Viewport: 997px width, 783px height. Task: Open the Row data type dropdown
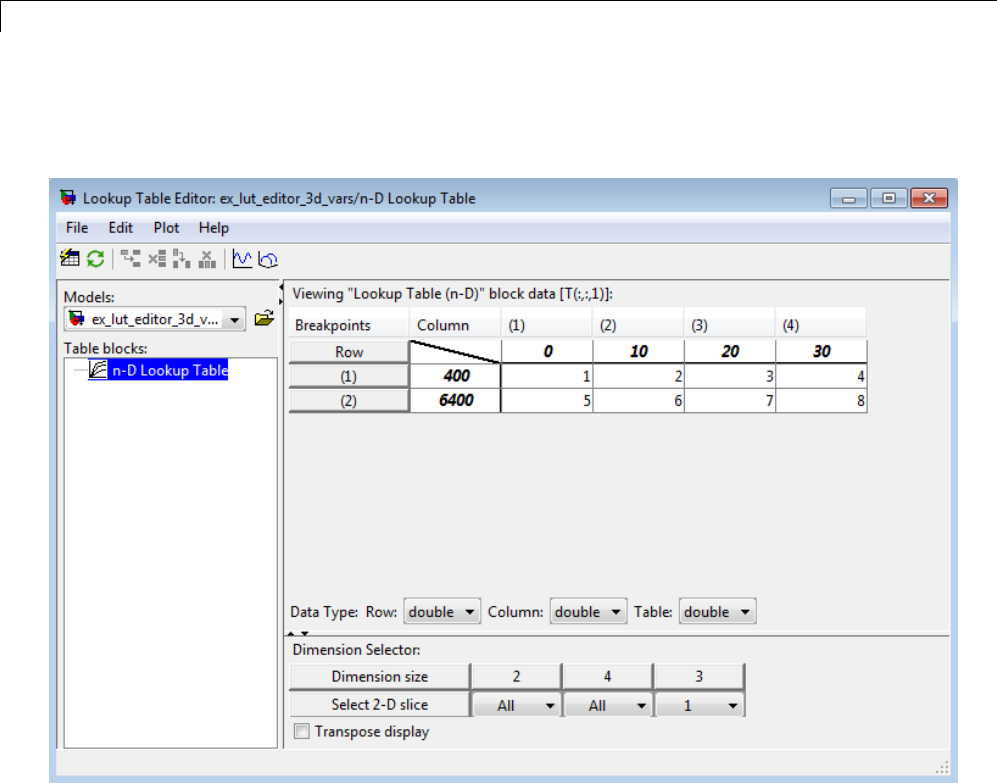tap(442, 612)
